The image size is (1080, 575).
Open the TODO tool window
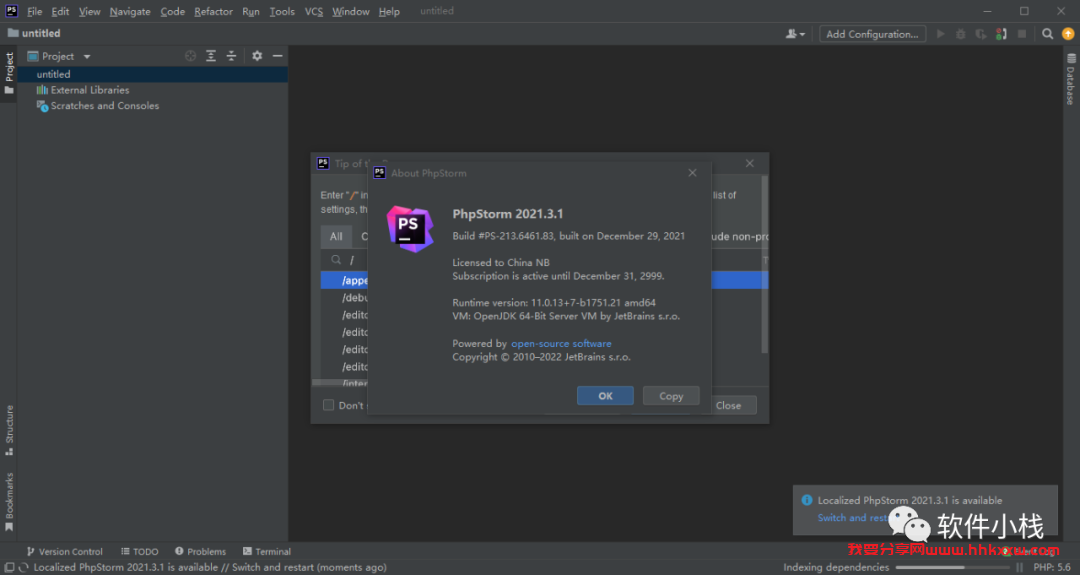140,552
